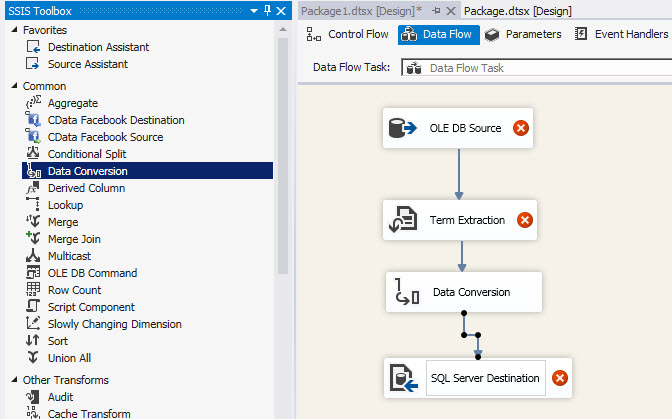This screenshot has height=419, width=672.
Task: Collapse the Favorites toolbox group
Action: point(13,30)
